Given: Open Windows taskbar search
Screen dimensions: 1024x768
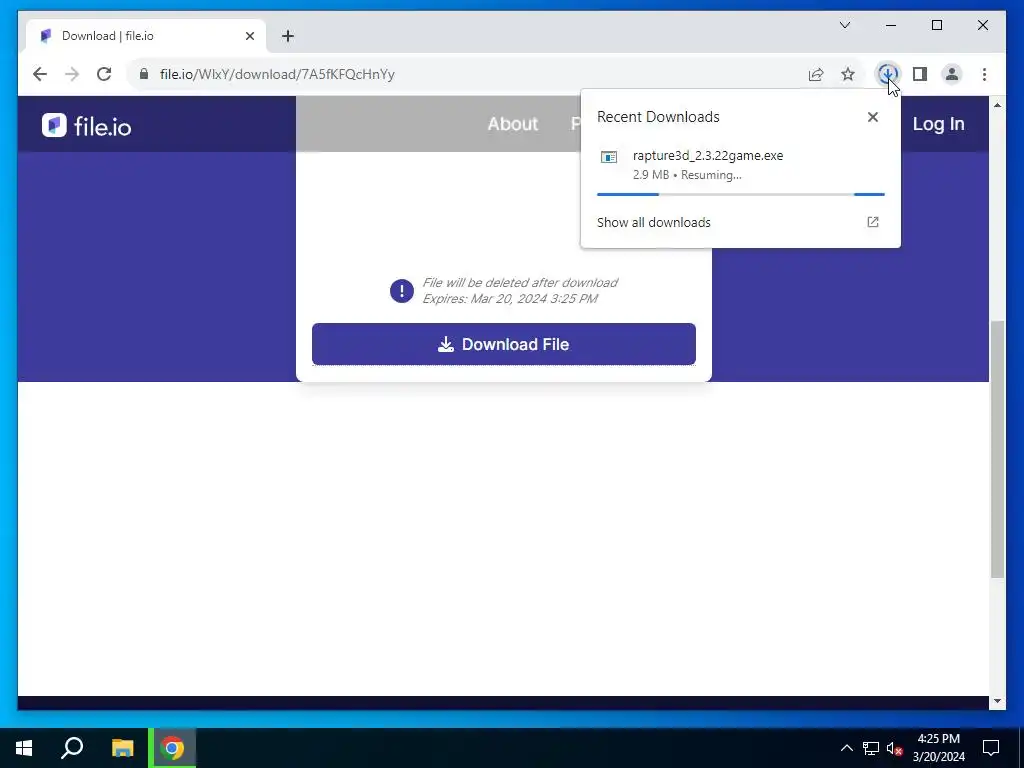Looking at the screenshot, I should pyautogui.click(x=72, y=748).
